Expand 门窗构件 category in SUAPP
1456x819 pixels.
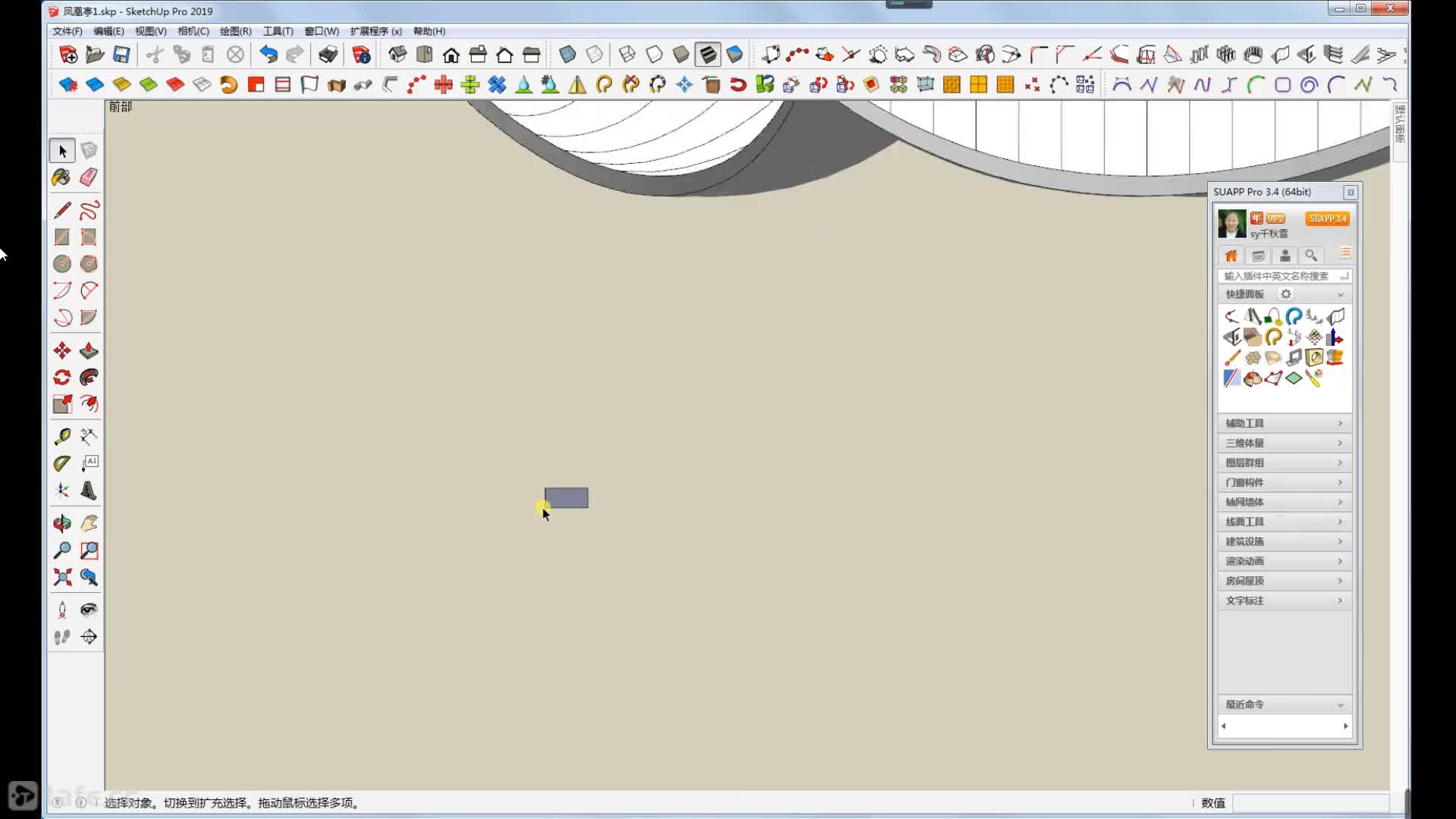(1285, 482)
